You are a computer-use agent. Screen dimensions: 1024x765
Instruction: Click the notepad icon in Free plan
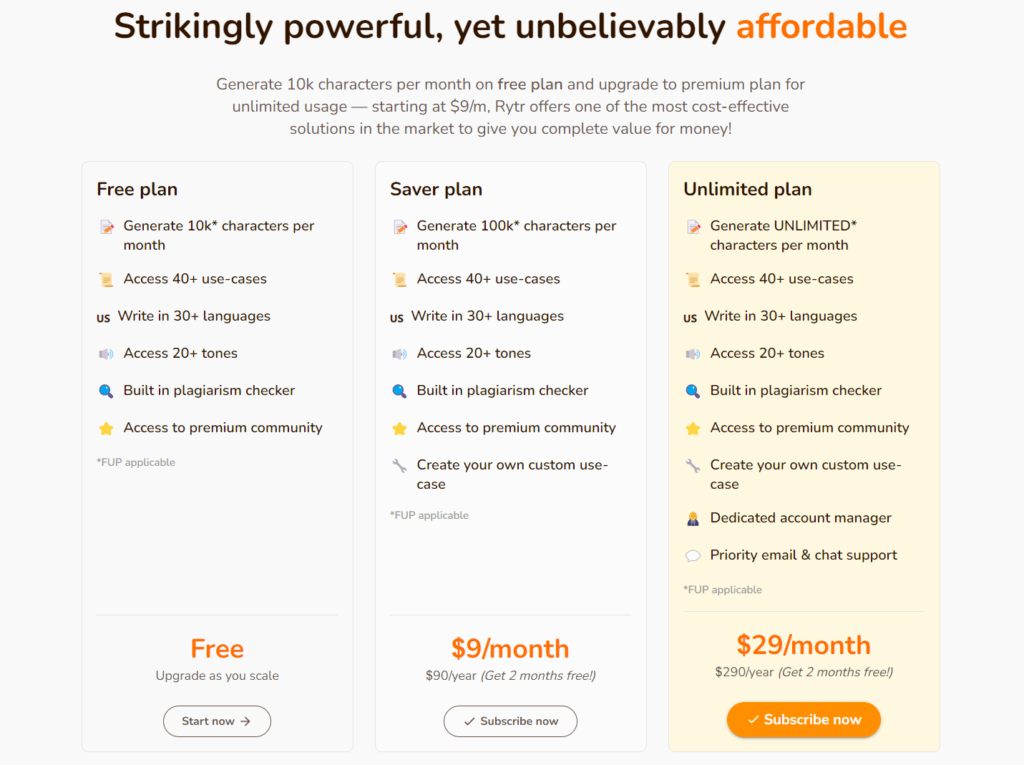click(107, 227)
